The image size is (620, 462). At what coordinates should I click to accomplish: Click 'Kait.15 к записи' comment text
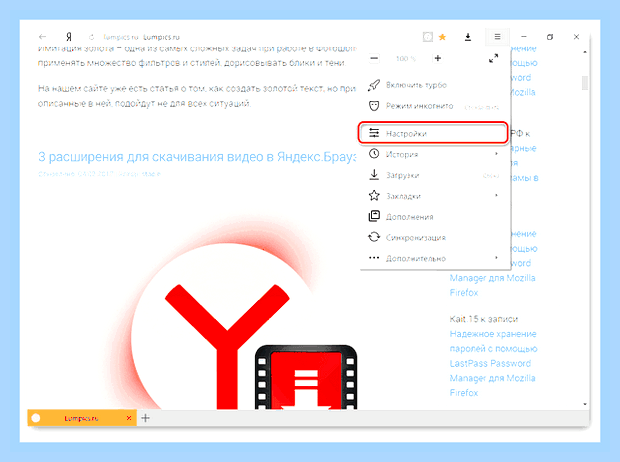[484, 319]
